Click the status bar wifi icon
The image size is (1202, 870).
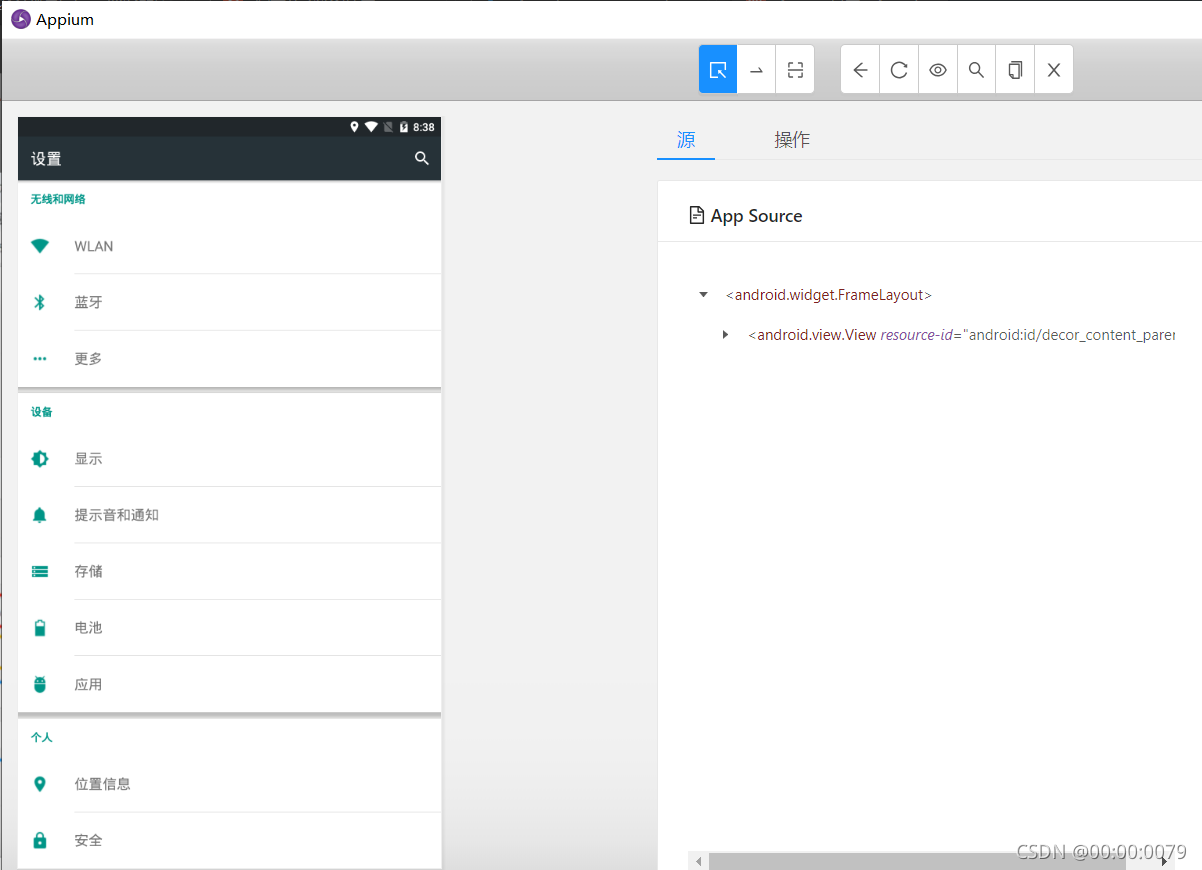click(371, 127)
